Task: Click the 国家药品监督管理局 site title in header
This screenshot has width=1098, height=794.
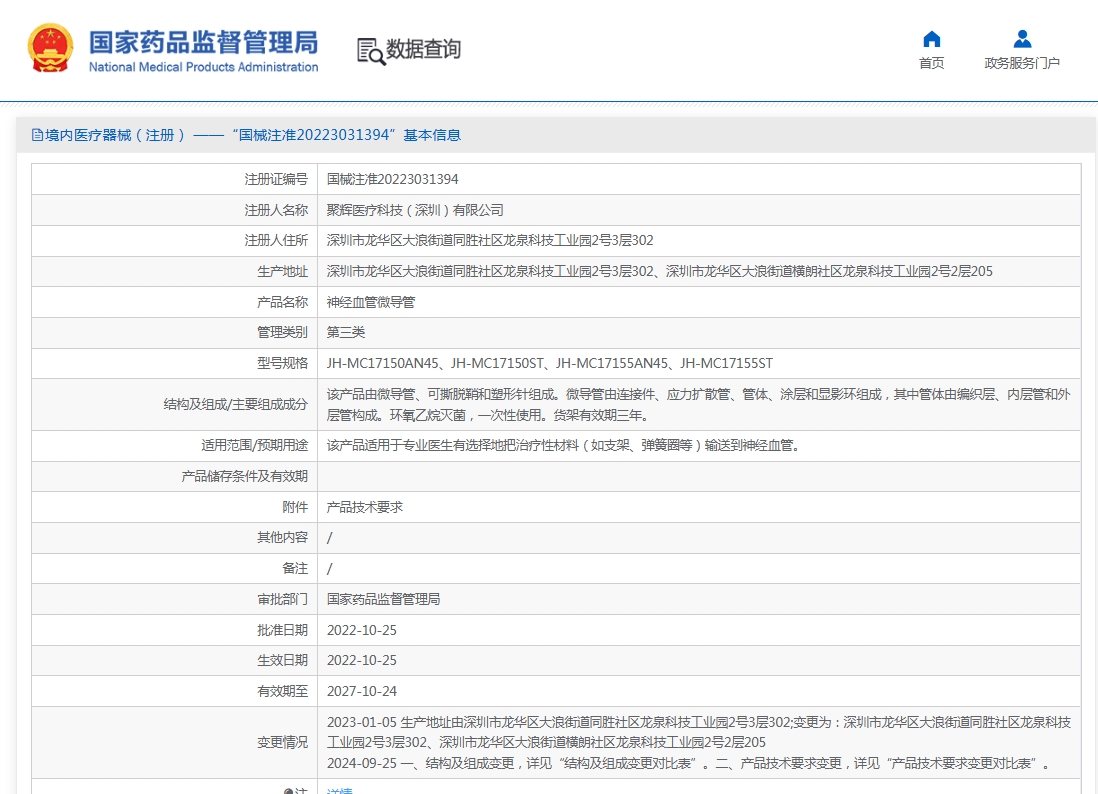Action: click(x=203, y=42)
